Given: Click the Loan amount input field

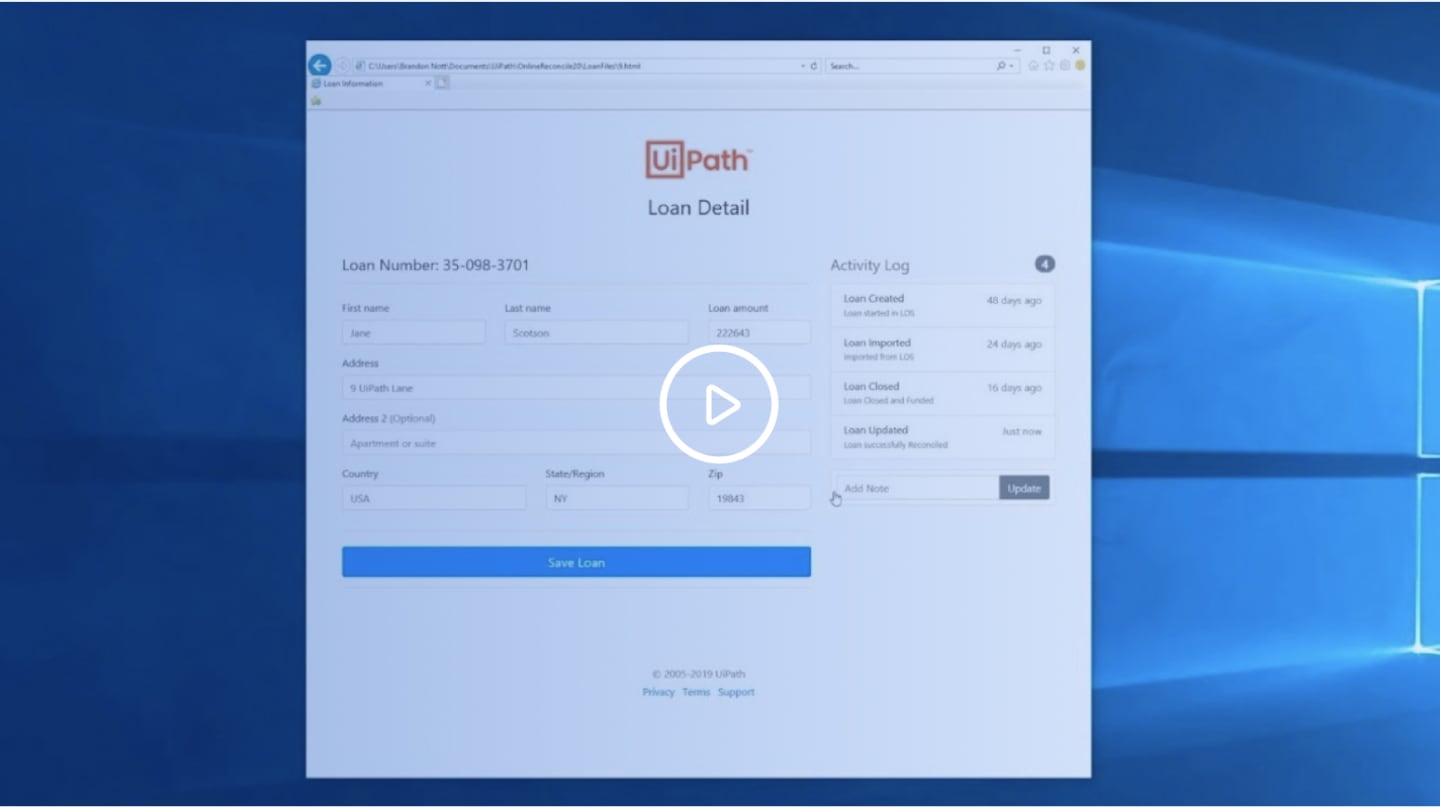Looking at the screenshot, I should pos(759,333).
